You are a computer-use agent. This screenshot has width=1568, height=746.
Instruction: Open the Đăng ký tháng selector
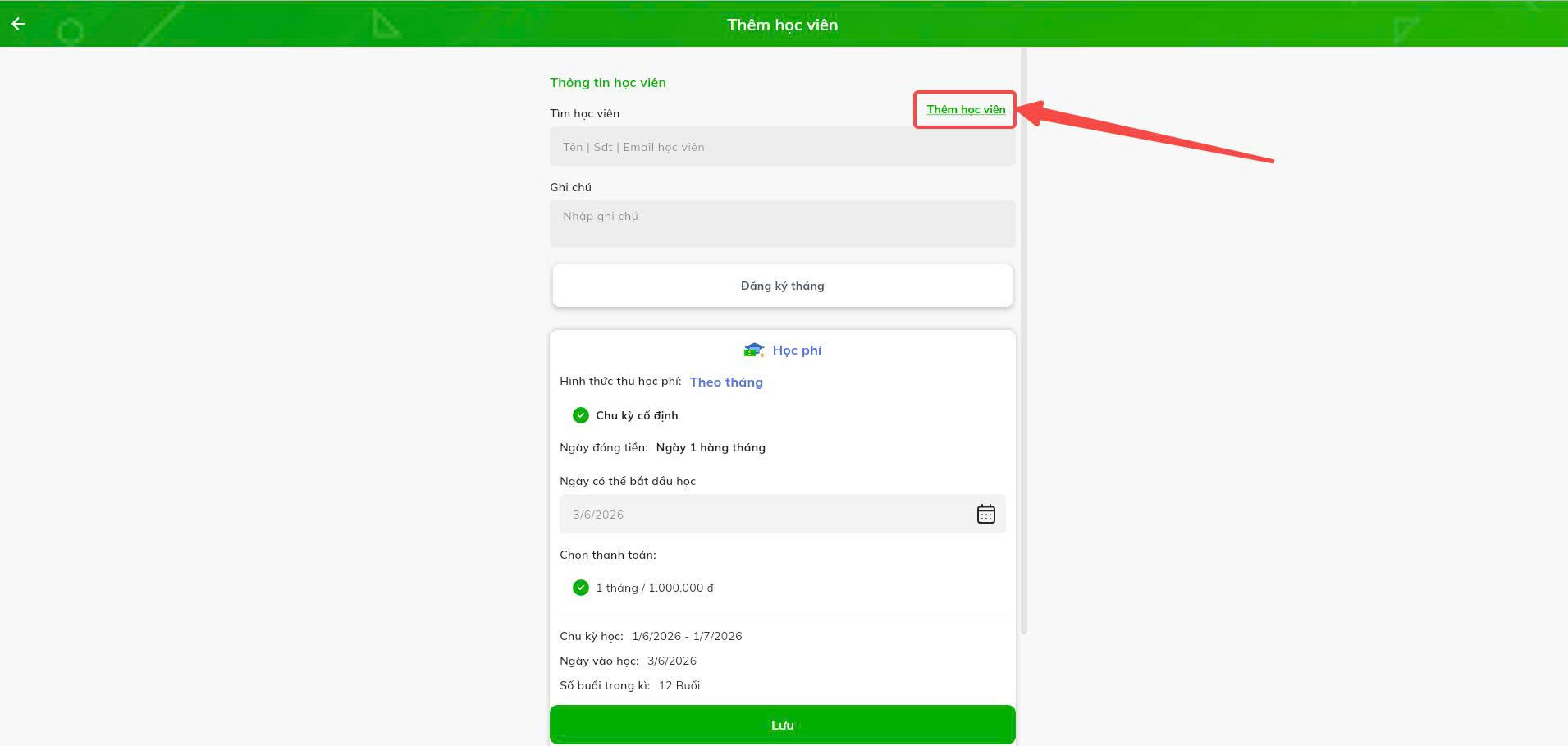pyautogui.click(x=782, y=286)
